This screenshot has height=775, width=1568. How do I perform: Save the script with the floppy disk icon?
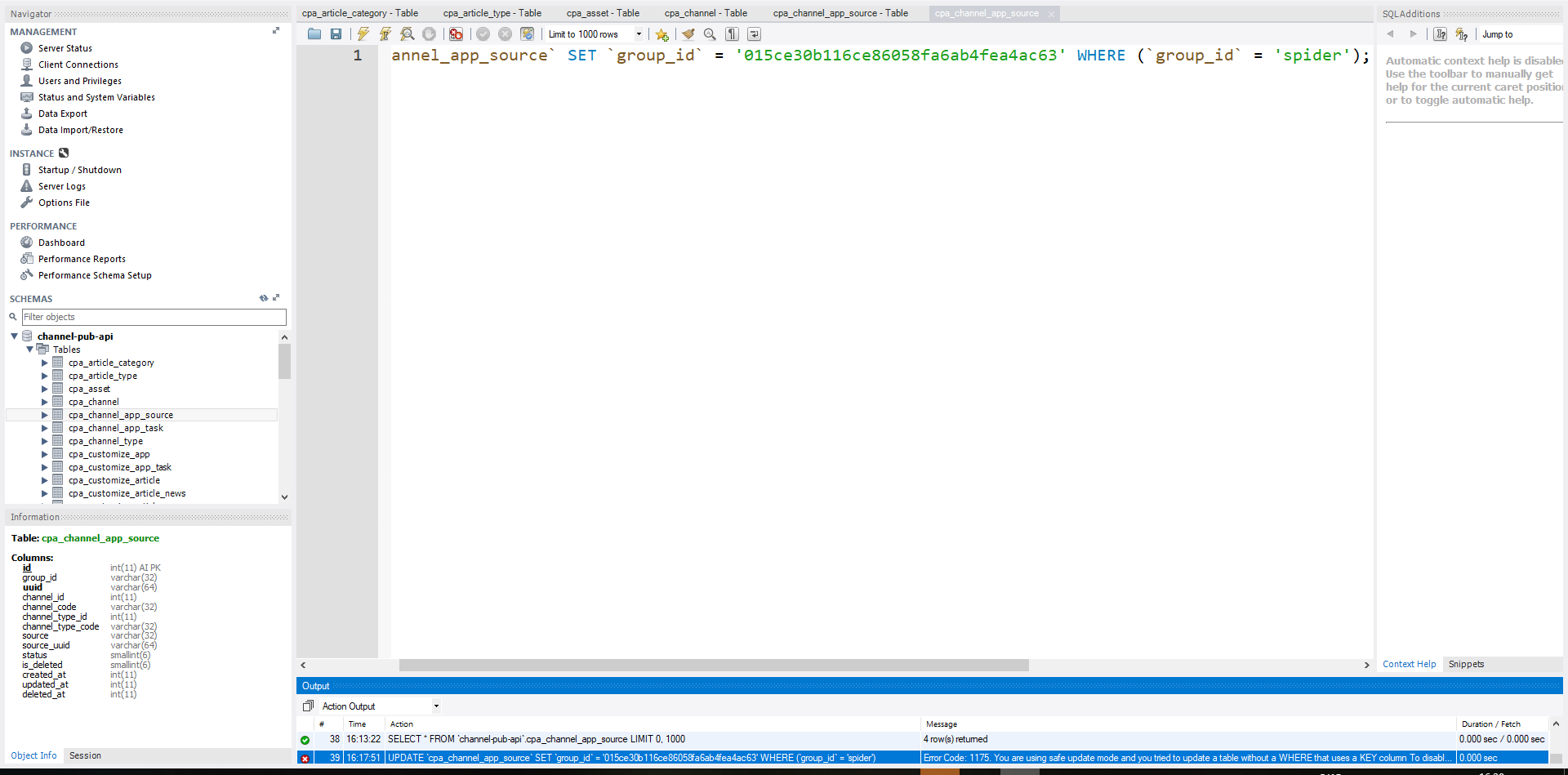click(x=336, y=34)
